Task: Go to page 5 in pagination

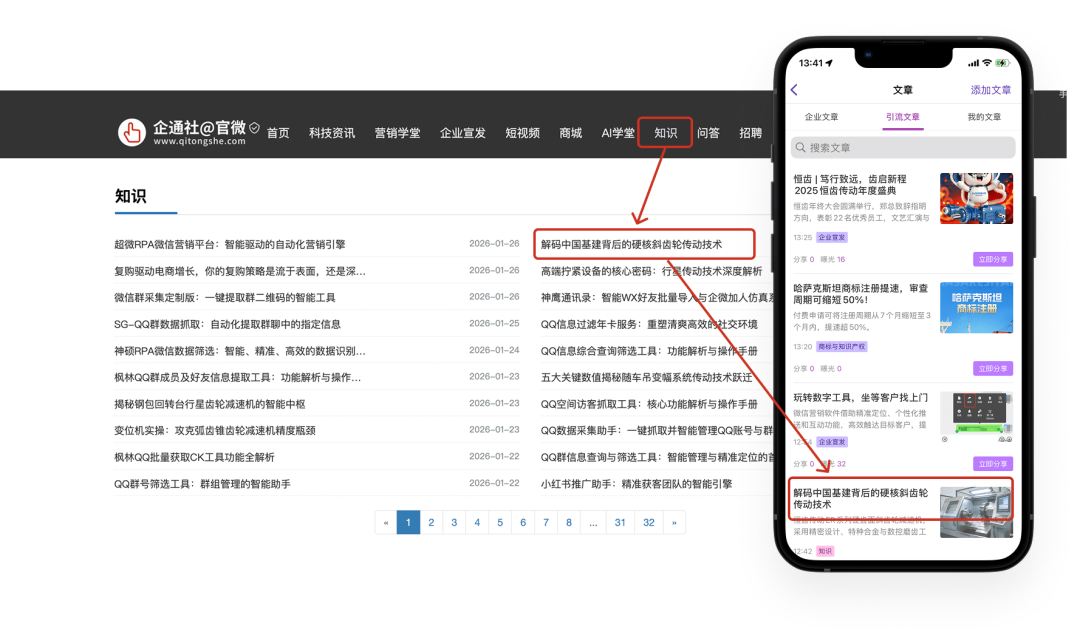Action: click(x=500, y=522)
